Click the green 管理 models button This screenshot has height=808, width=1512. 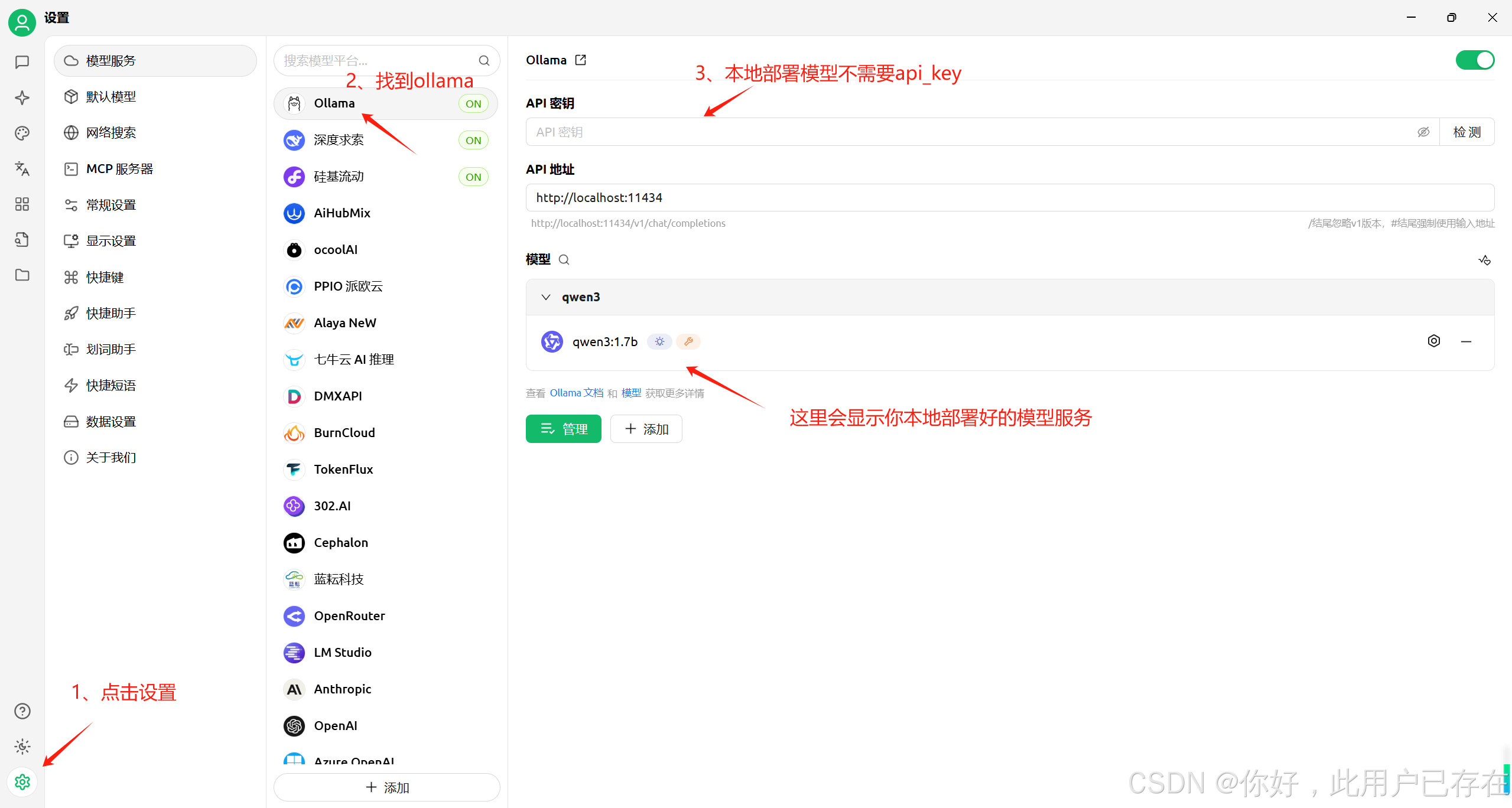(x=563, y=429)
